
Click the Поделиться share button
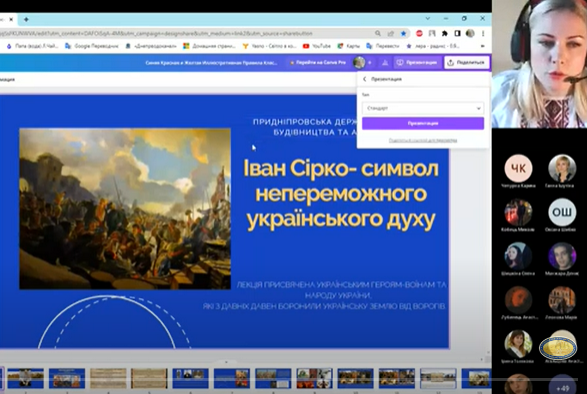[x=466, y=63]
